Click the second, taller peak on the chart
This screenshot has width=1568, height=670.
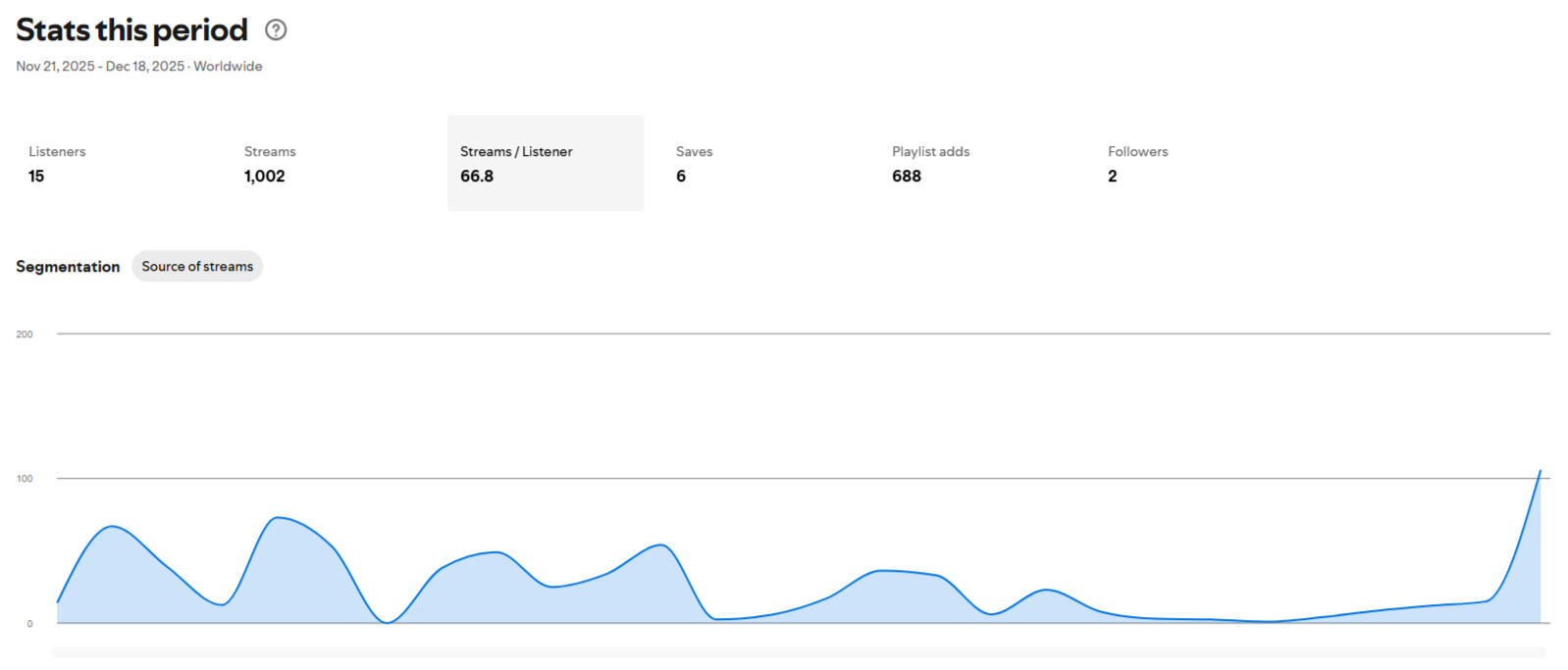tap(279, 517)
